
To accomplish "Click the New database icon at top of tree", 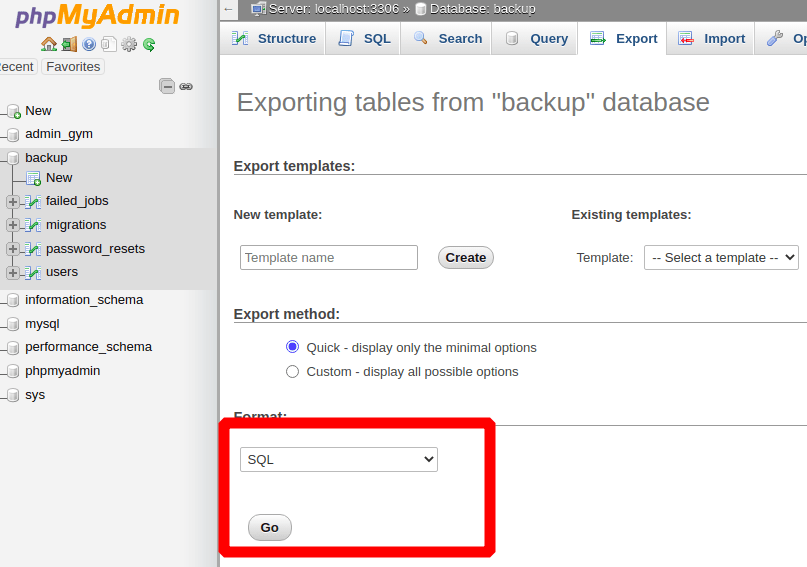I will tap(14, 112).
